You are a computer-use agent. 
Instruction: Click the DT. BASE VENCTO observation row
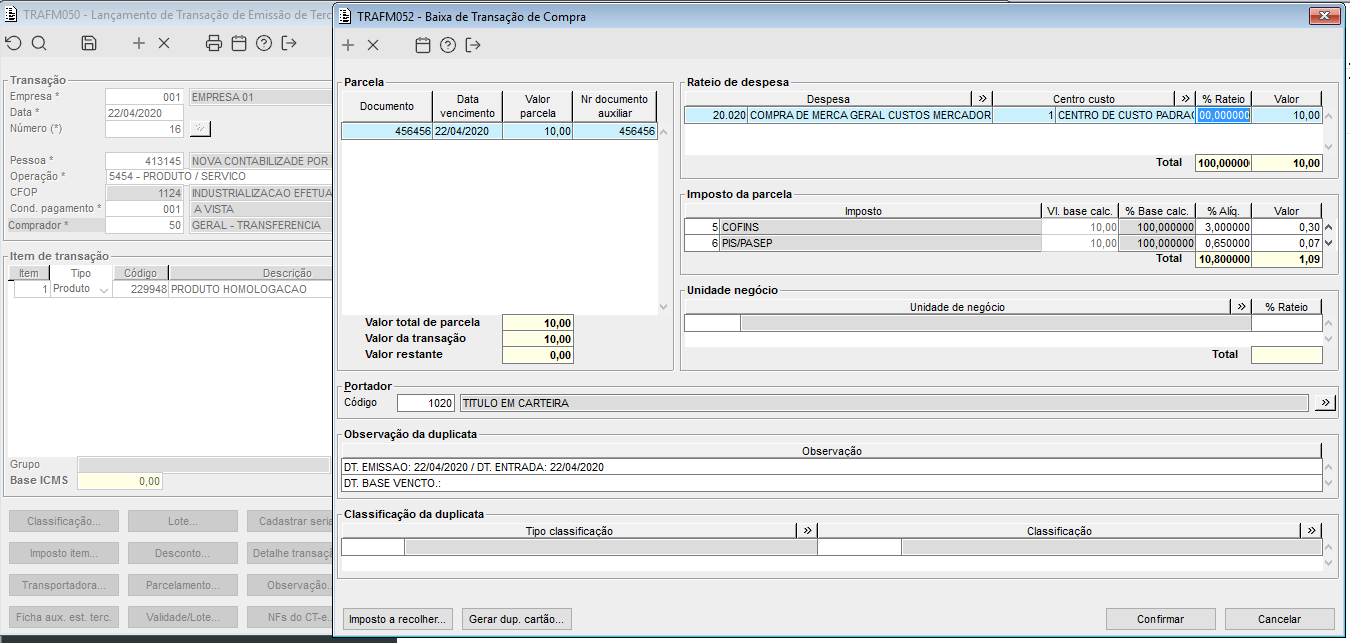pos(831,483)
